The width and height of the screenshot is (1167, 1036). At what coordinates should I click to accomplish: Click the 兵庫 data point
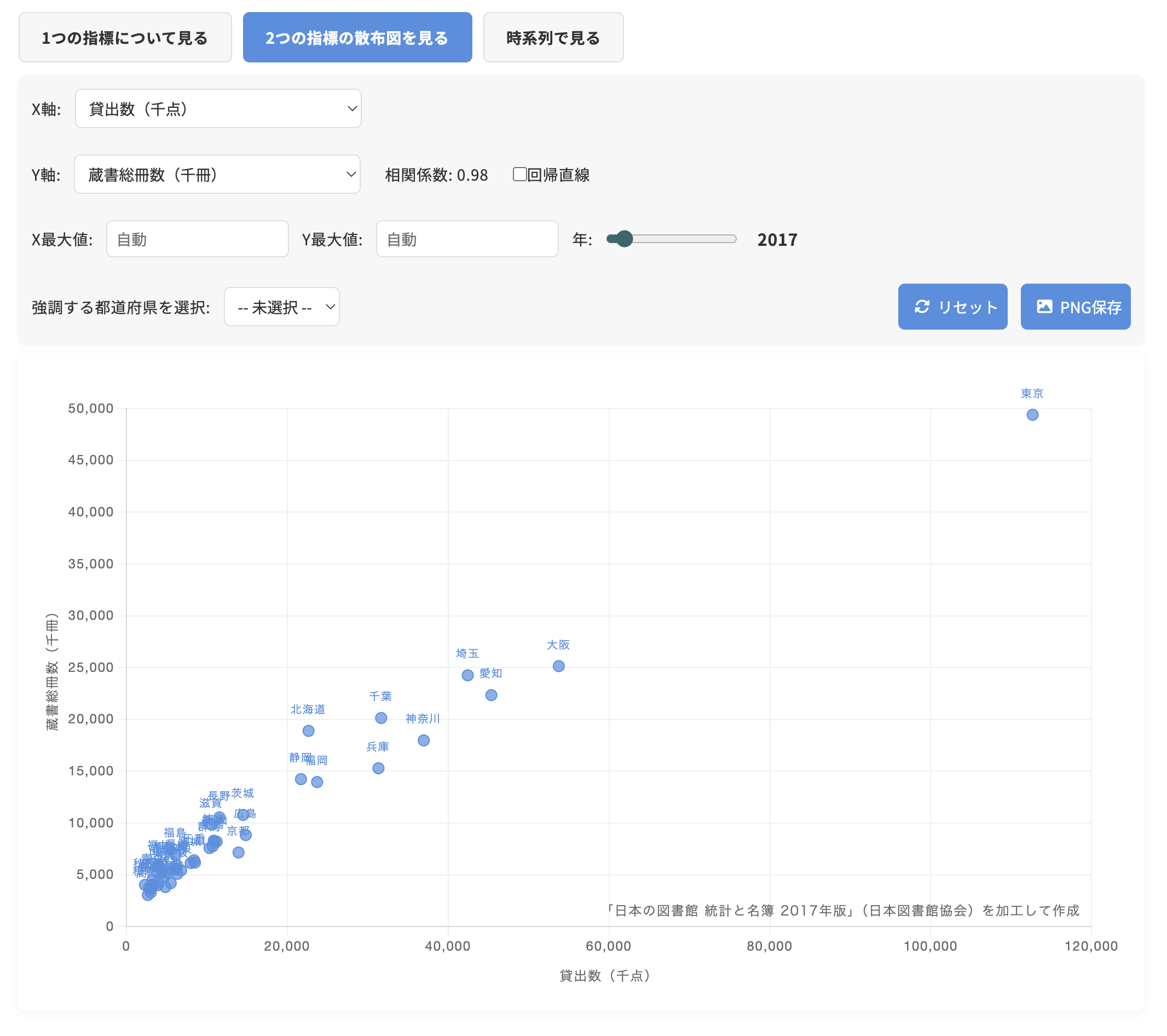[378, 768]
